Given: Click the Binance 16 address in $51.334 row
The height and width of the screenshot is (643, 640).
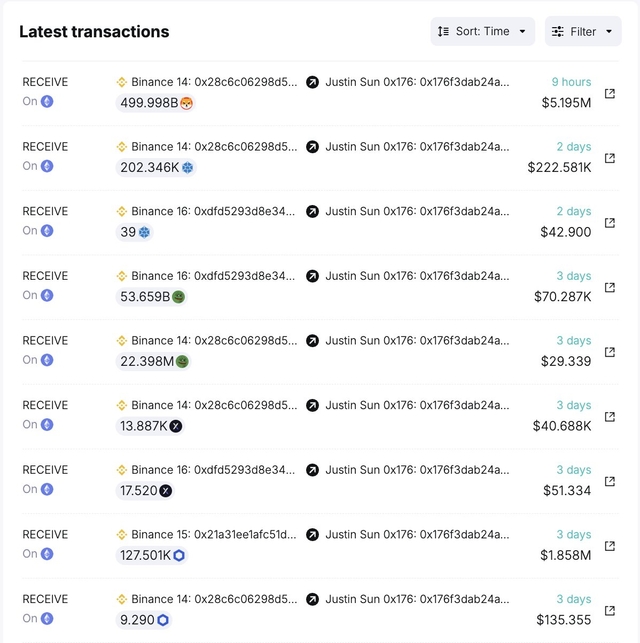Looking at the screenshot, I should pos(214,470).
